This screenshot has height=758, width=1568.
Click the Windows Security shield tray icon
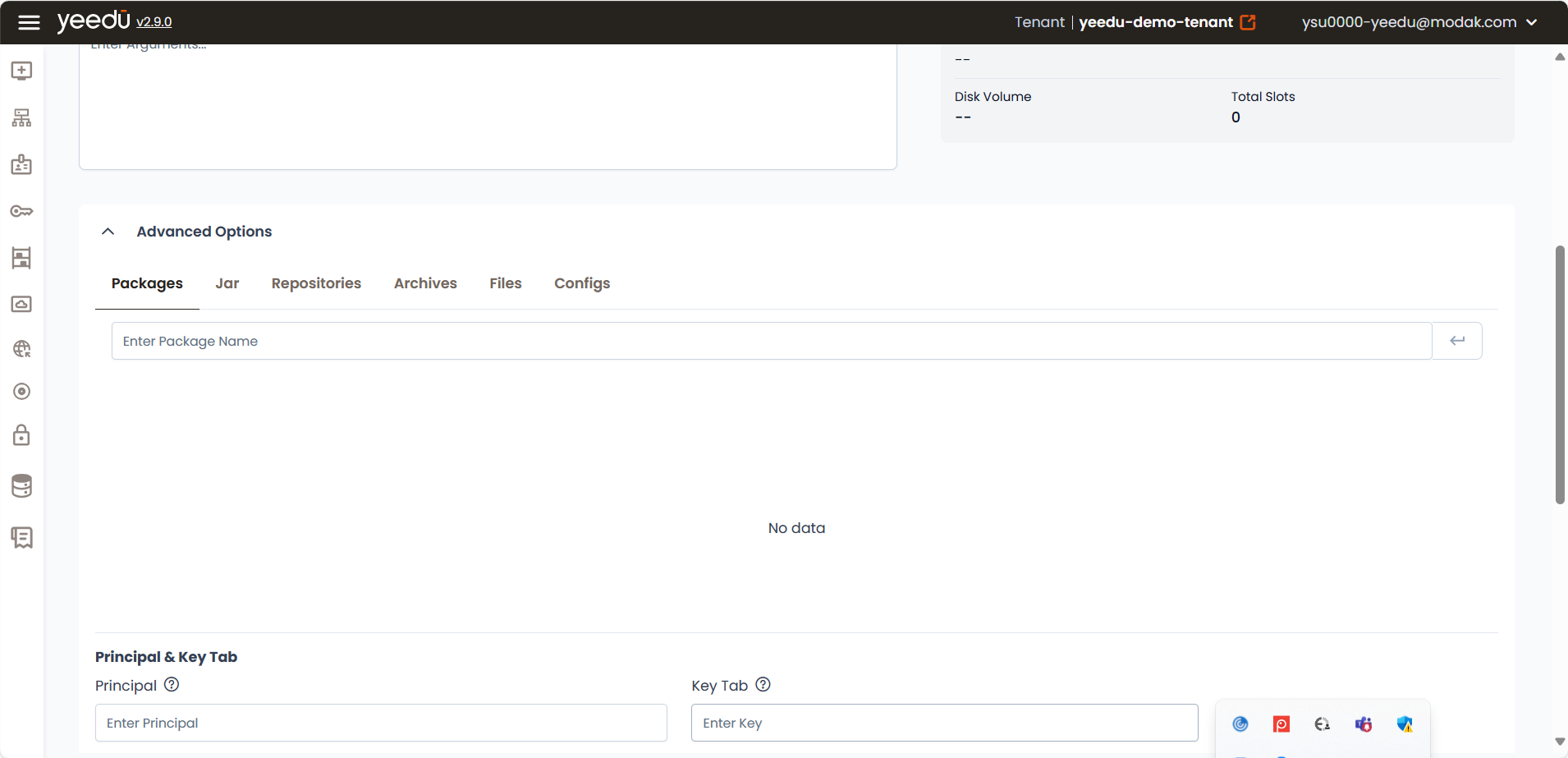(x=1405, y=724)
